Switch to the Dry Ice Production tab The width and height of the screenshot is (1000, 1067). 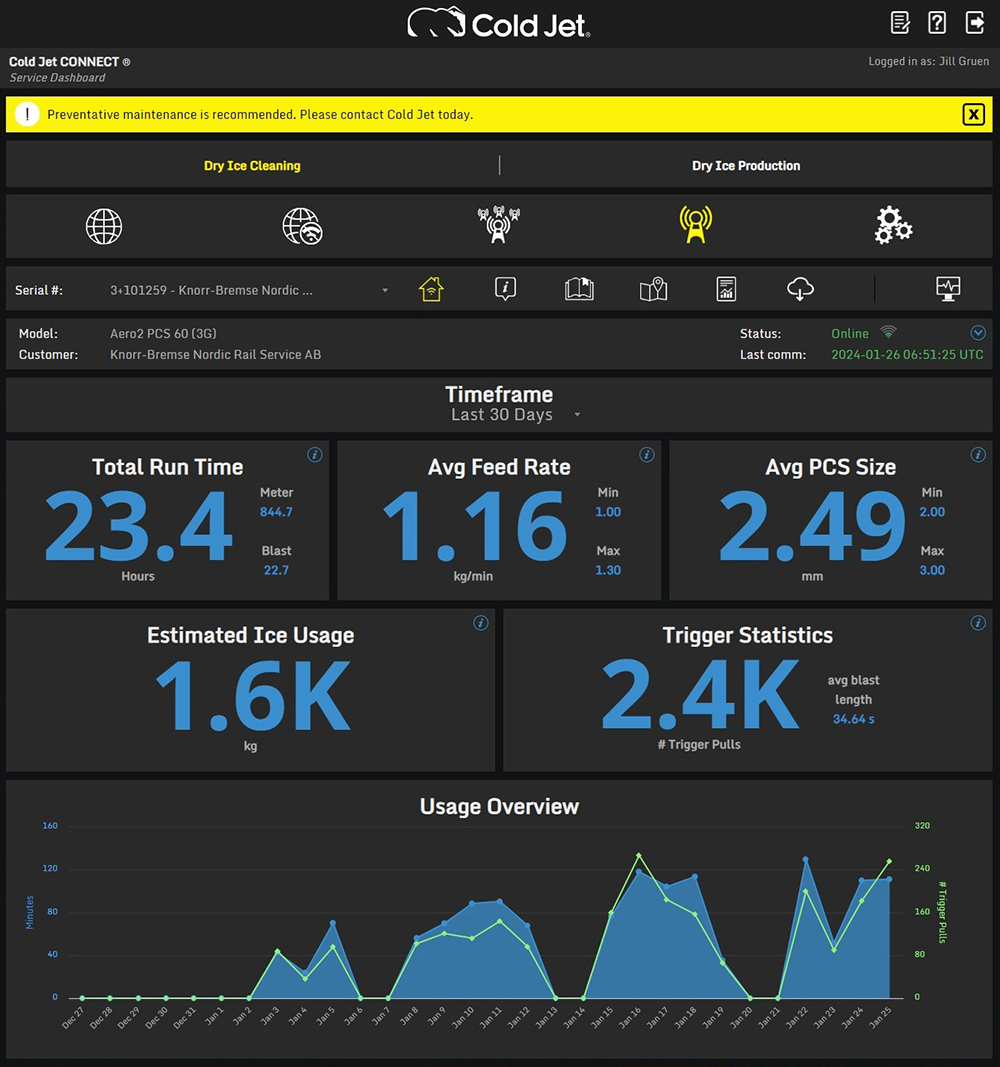pyautogui.click(x=746, y=165)
